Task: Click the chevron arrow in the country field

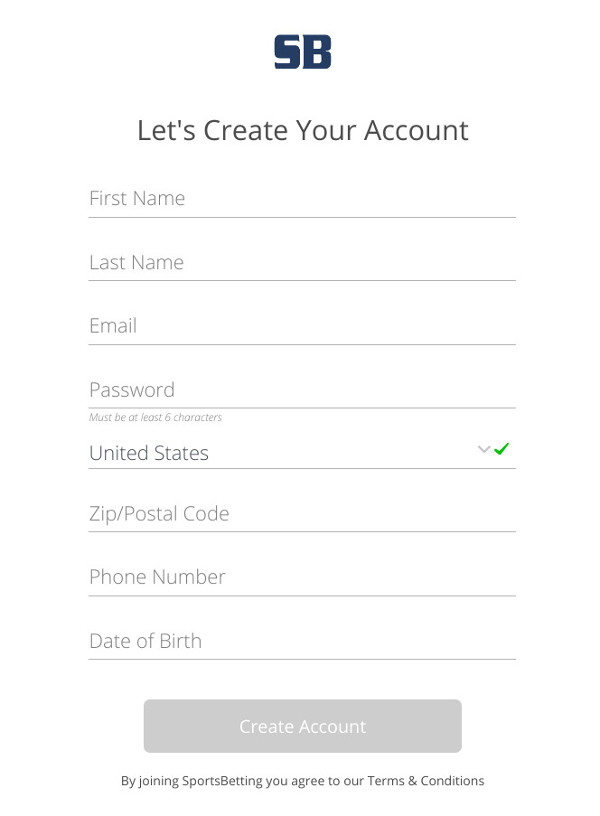Action: tap(484, 450)
